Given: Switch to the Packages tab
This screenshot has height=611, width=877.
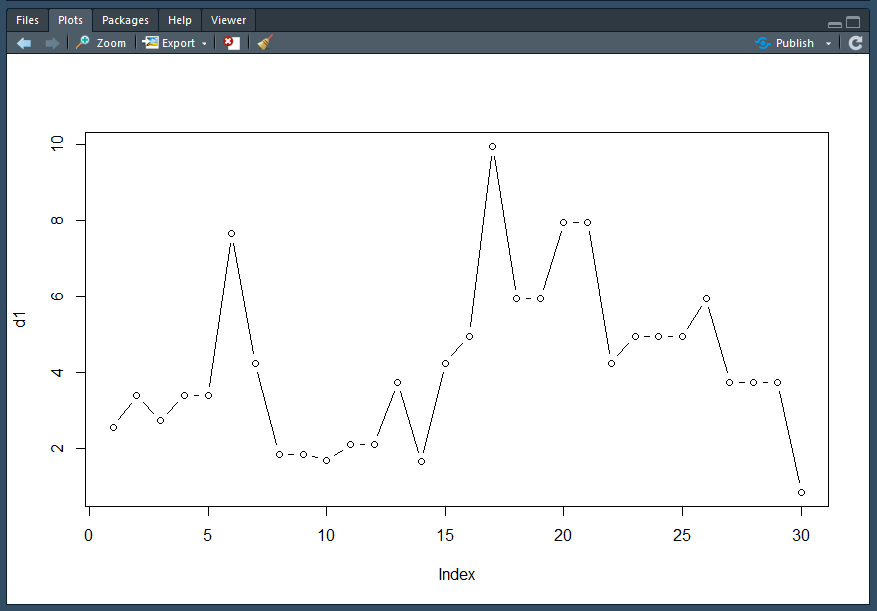Looking at the screenshot, I should pos(125,20).
